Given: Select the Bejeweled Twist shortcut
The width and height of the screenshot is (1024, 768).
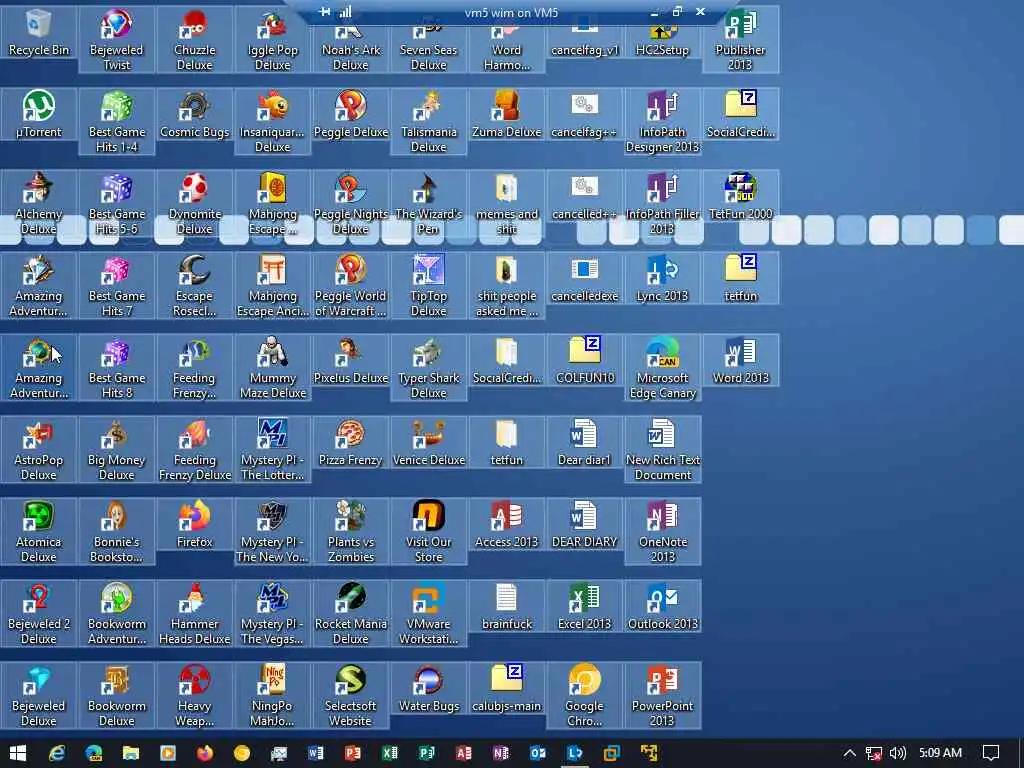Looking at the screenshot, I should point(117,39).
